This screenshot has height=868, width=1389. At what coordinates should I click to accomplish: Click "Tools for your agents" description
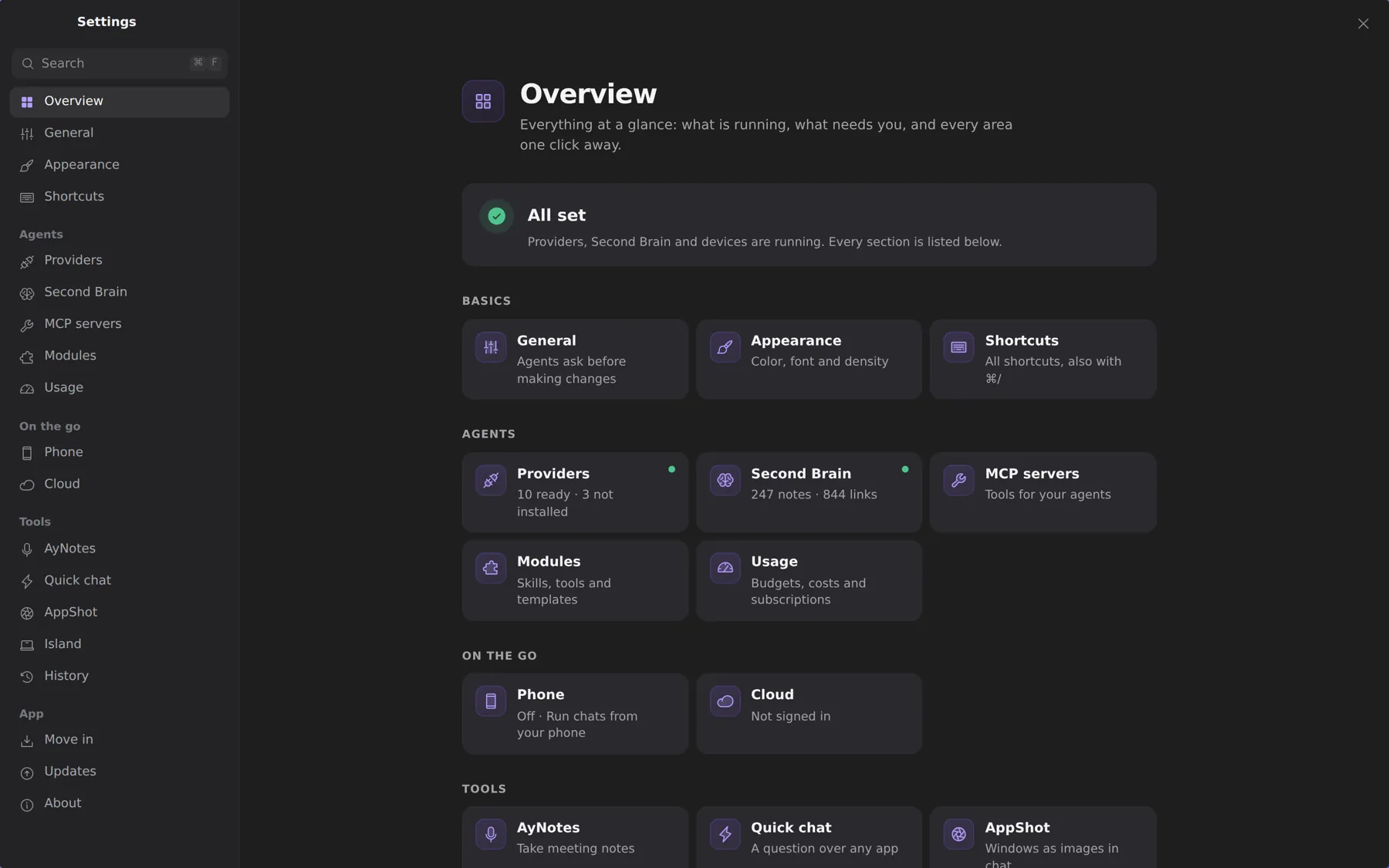[1048, 495]
